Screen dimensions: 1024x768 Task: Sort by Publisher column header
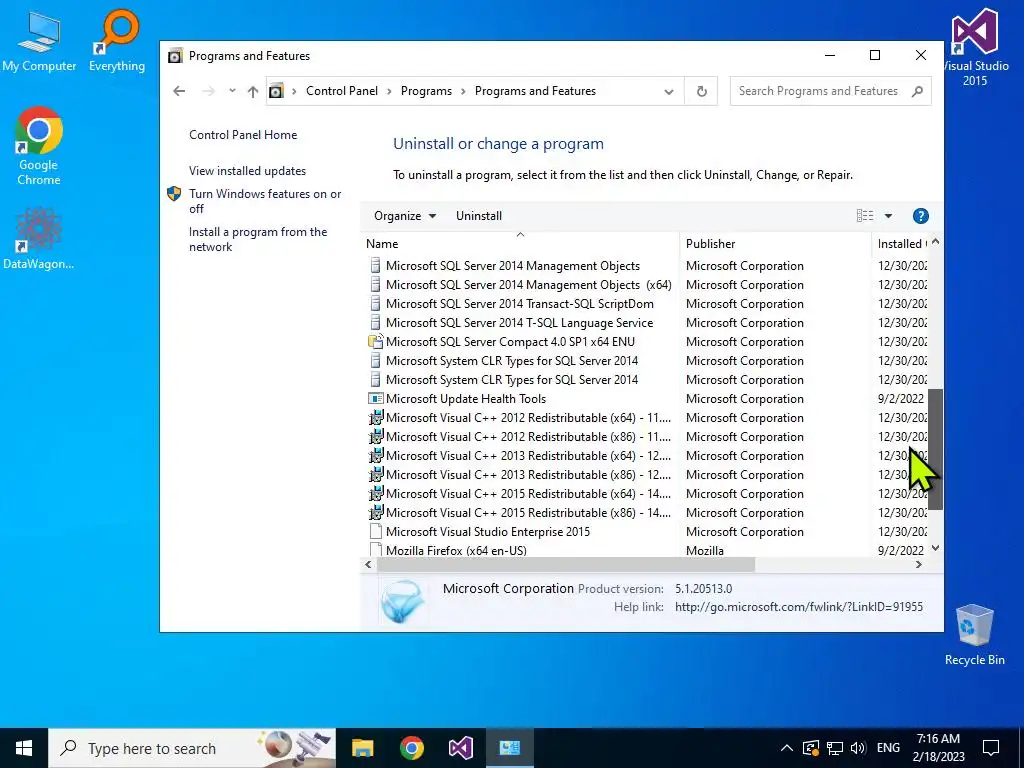pos(775,243)
